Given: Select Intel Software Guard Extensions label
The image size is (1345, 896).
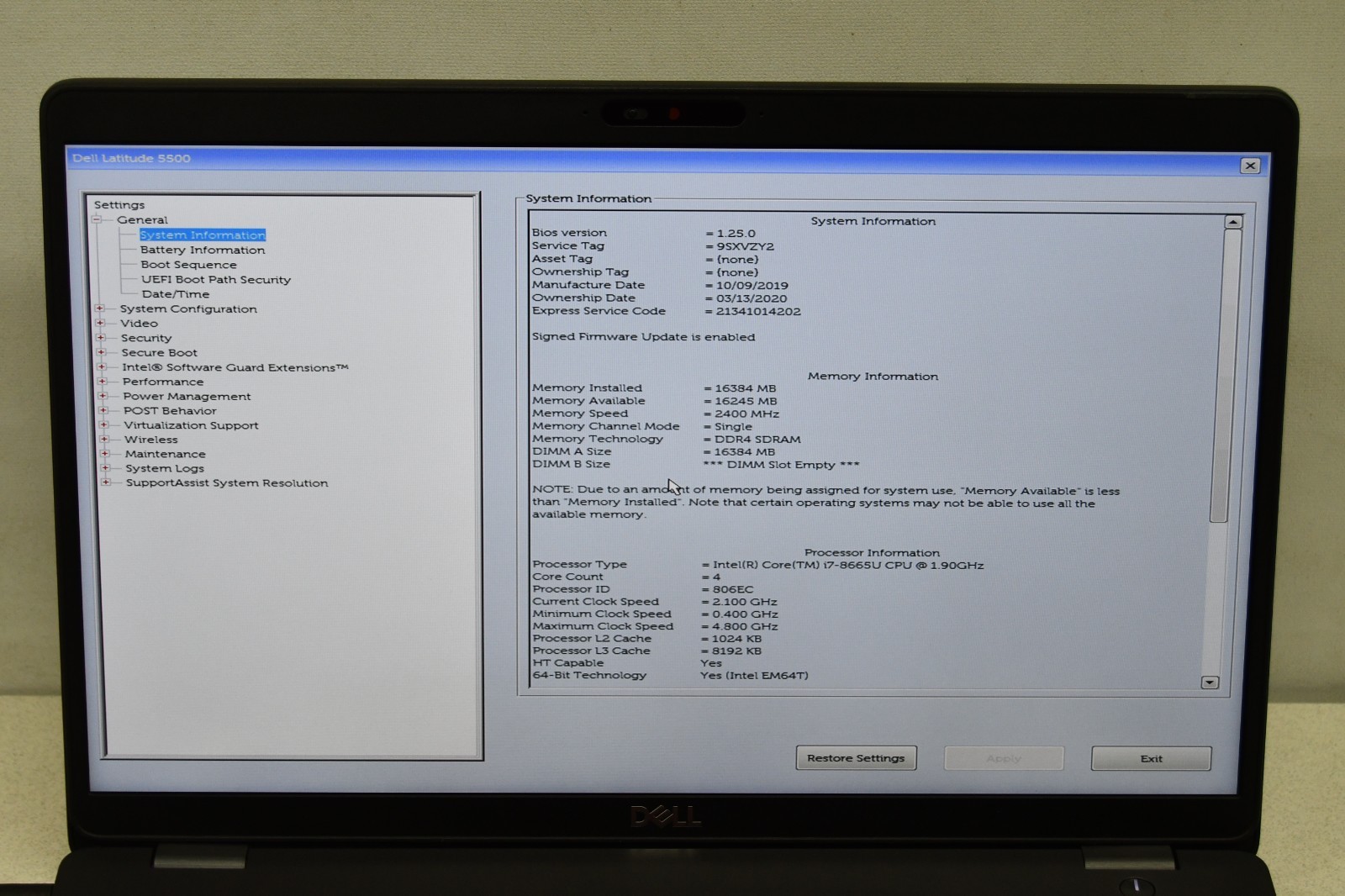Looking at the screenshot, I should [235, 367].
